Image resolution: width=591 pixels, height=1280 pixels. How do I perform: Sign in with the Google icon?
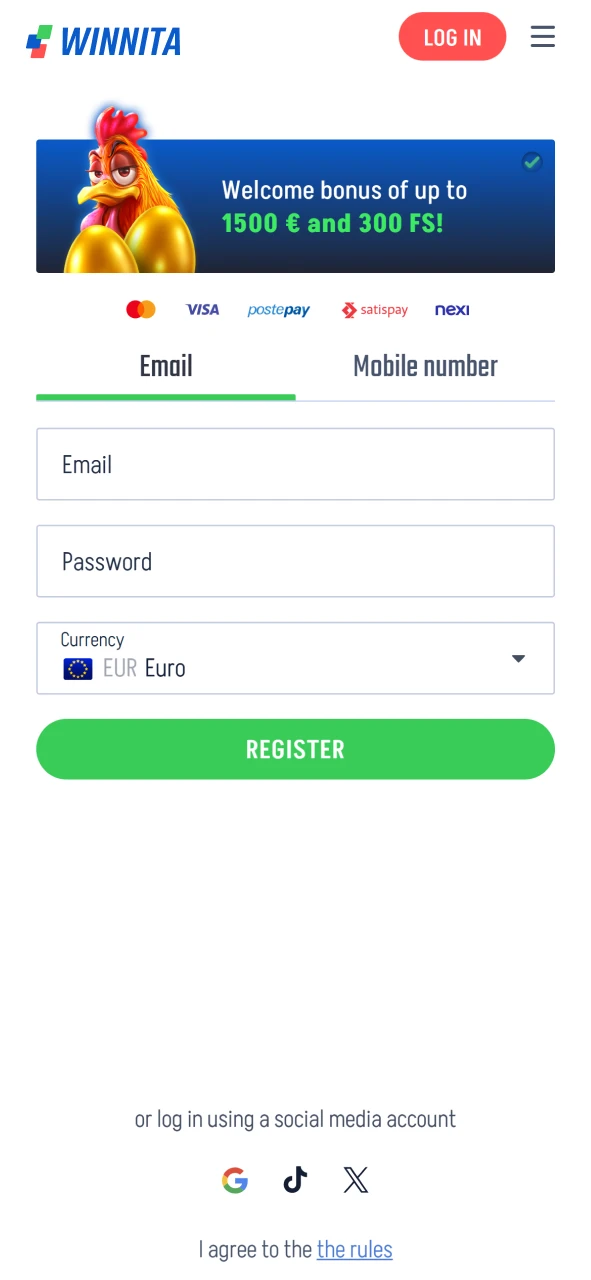235,1180
